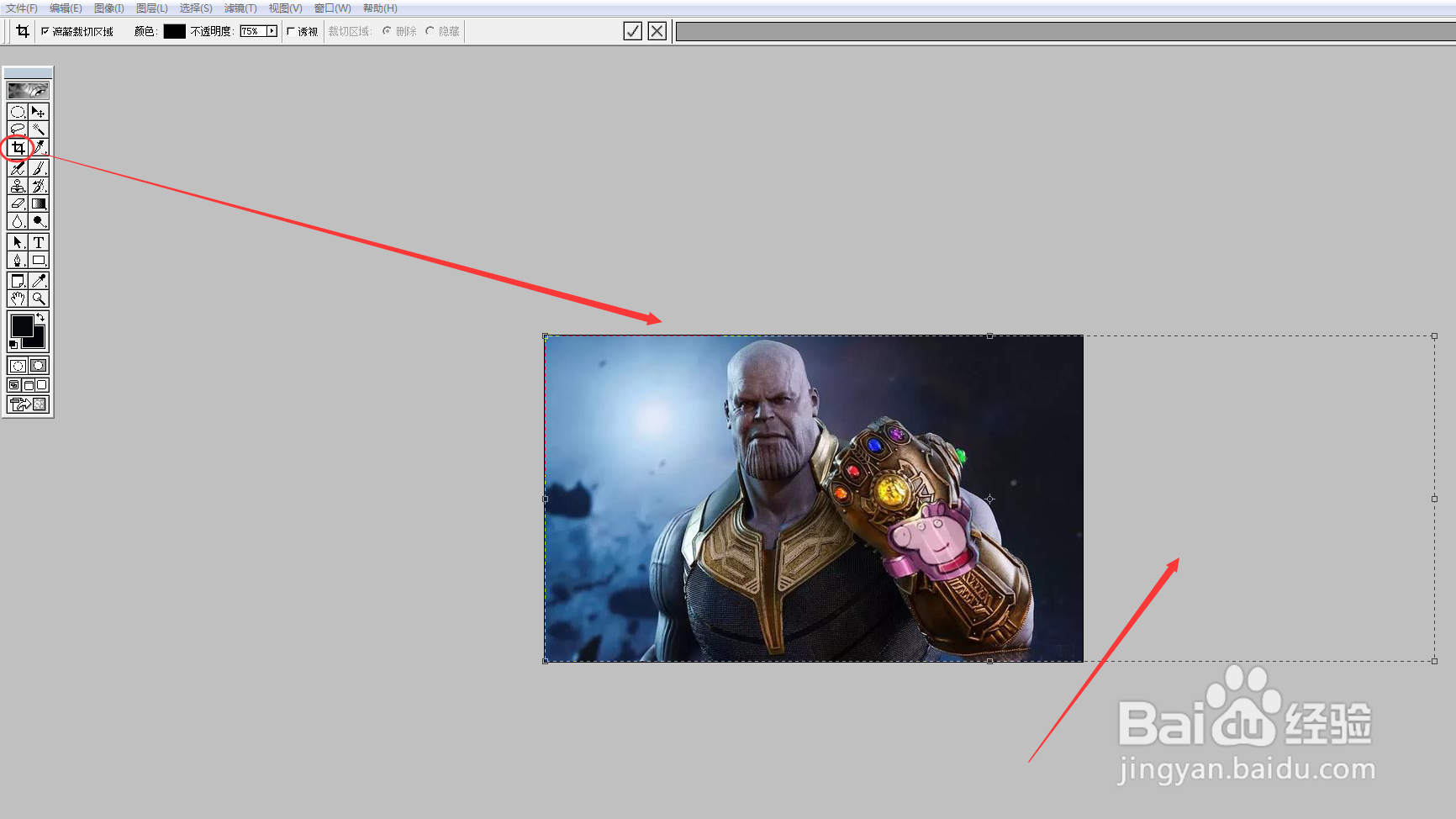This screenshot has height=819, width=1456.
Task: Select the 删除 radio option
Action: pyautogui.click(x=387, y=31)
